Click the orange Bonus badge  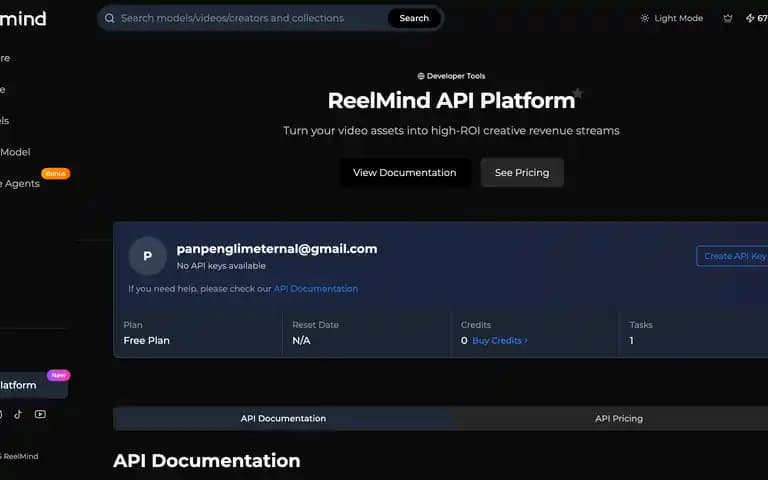click(55, 173)
